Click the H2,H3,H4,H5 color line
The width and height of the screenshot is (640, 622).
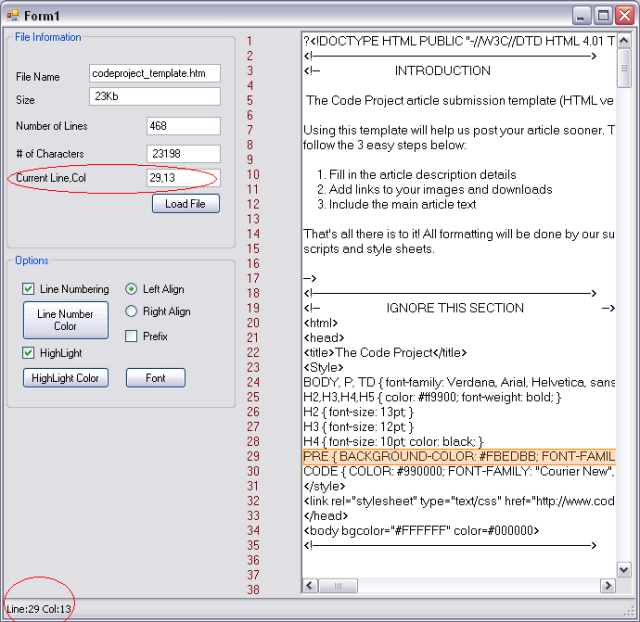pyautogui.click(x=432, y=397)
